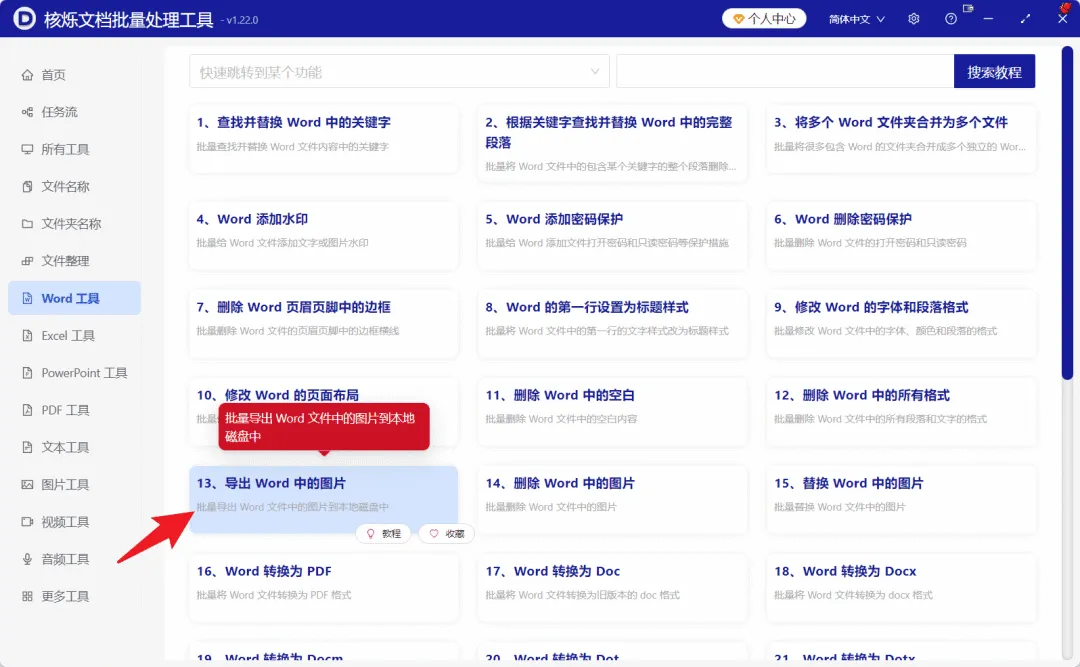
Task: Click the task flow icon beside 任务流
Action: point(27,112)
